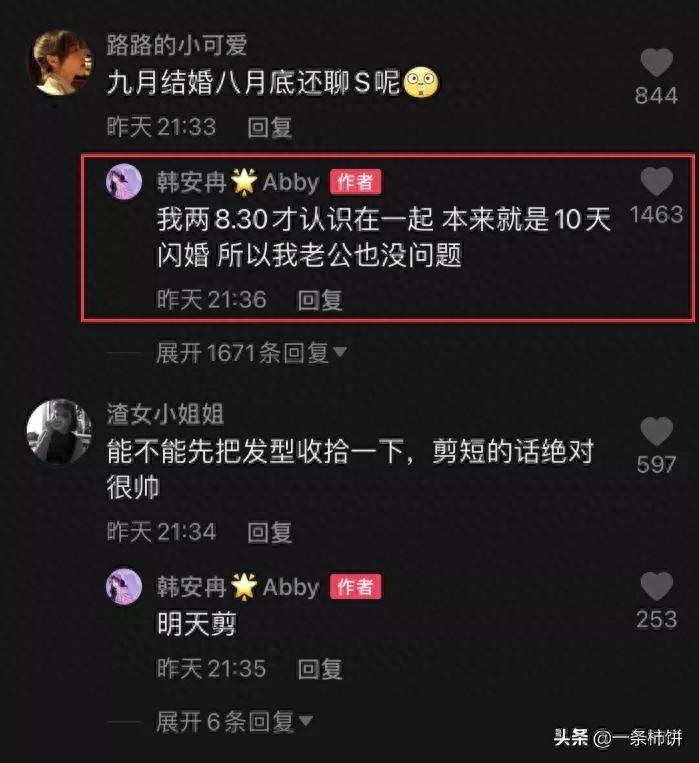
Task: Reply to the author comment posted at 21:36
Action: [x=320, y=300]
